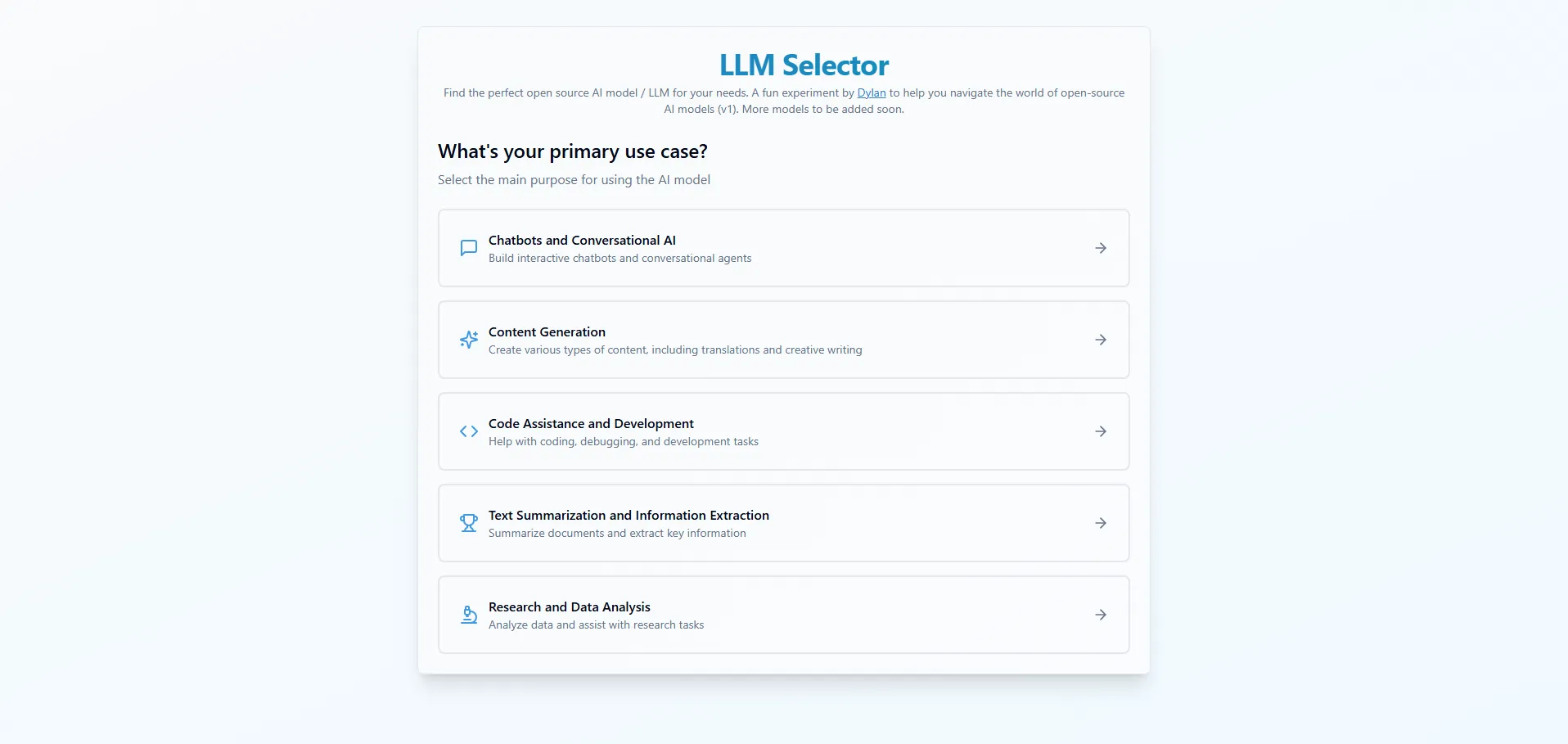Image resolution: width=1568 pixels, height=744 pixels.
Task: Click the trophy icon for Text Summarization
Action: pyautogui.click(x=468, y=523)
